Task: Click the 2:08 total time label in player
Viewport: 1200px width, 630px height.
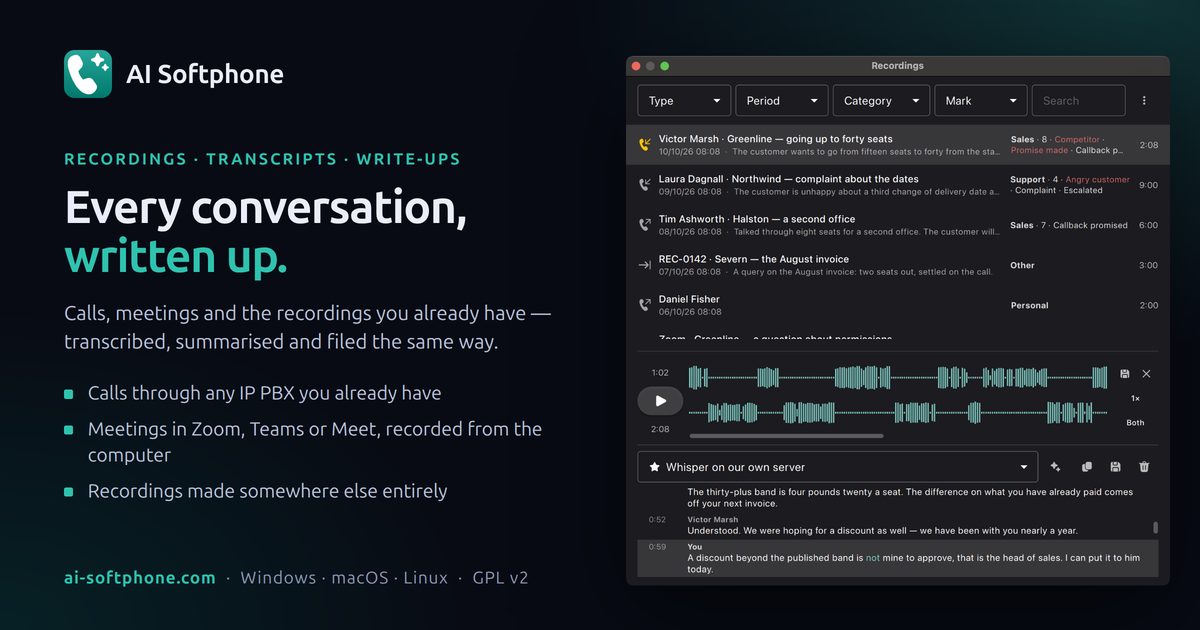Action: point(660,429)
